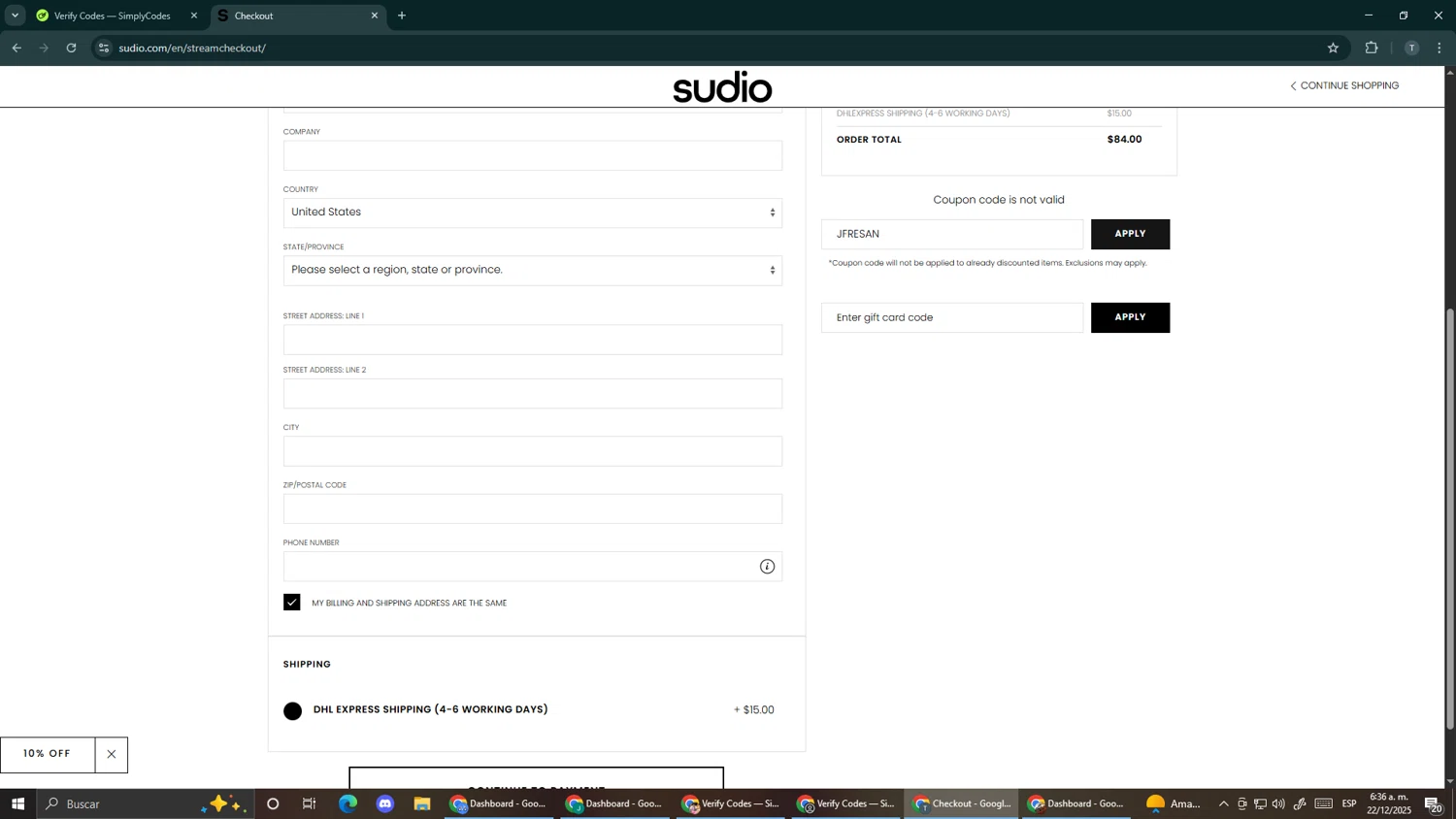Image resolution: width=1456 pixels, height=819 pixels.
Task: Click the Continue to Payment button
Action: click(536, 779)
